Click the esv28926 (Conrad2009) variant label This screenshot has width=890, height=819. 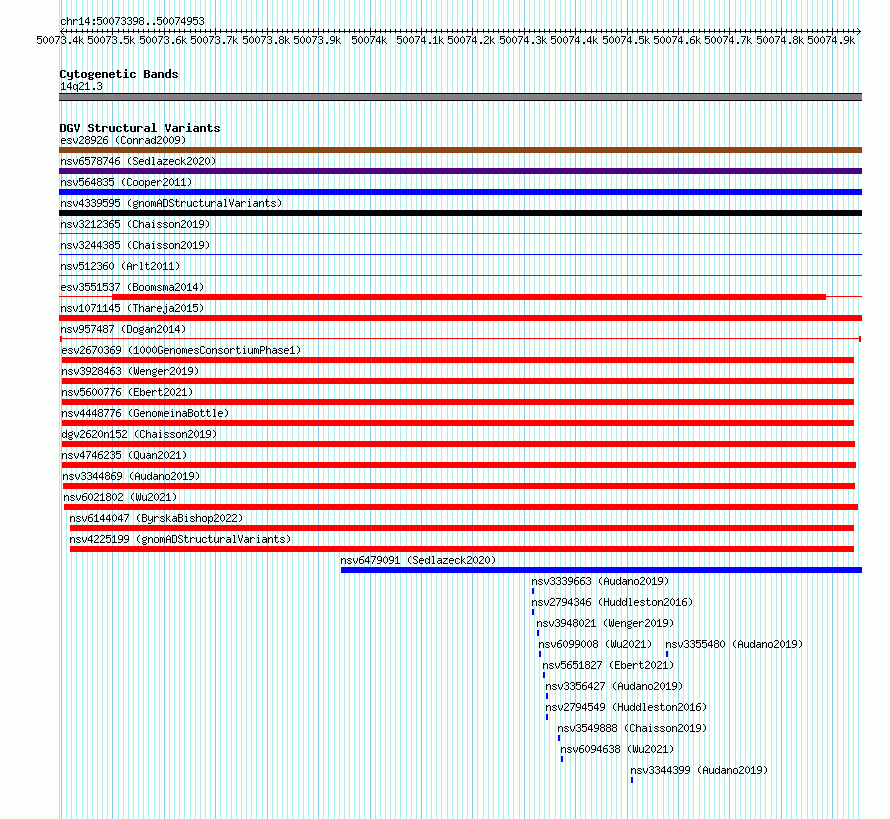[123, 140]
